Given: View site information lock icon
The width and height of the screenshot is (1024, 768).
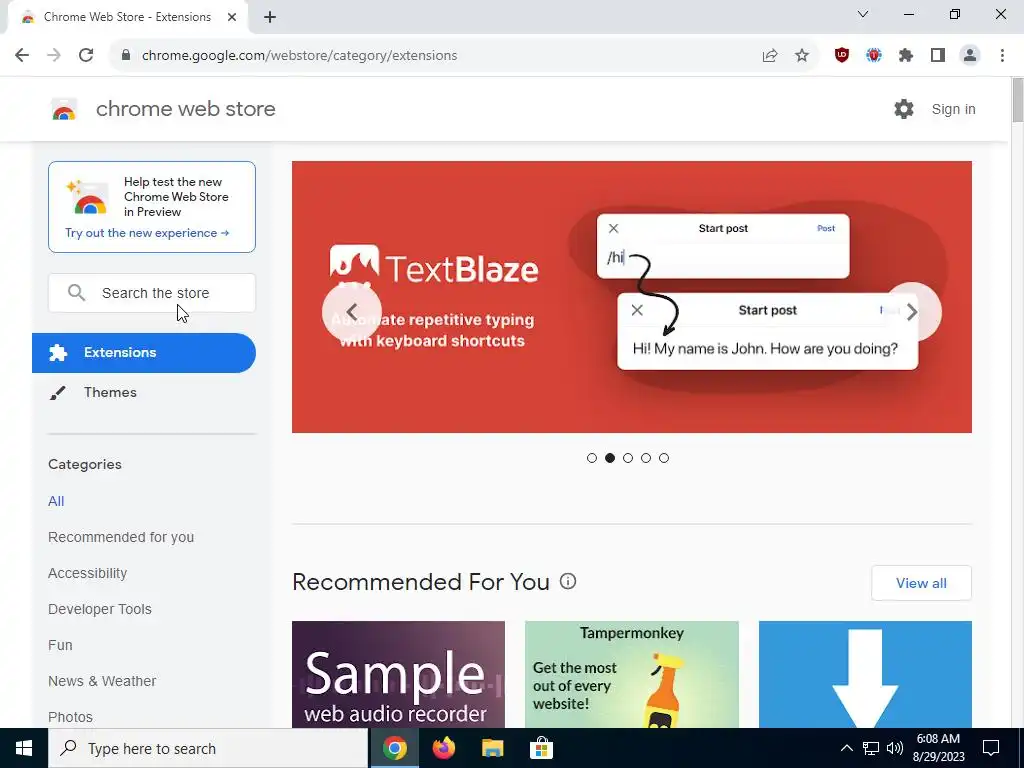Looking at the screenshot, I should coord(126,56).
